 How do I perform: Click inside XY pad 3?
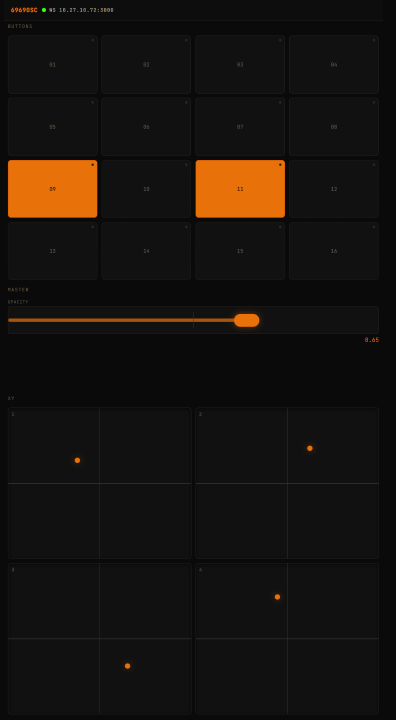click(100, 639)
